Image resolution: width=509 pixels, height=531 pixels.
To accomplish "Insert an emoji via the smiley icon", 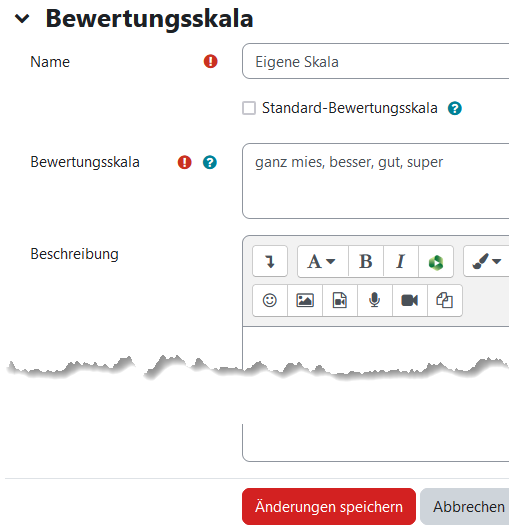I will point(270,301).
